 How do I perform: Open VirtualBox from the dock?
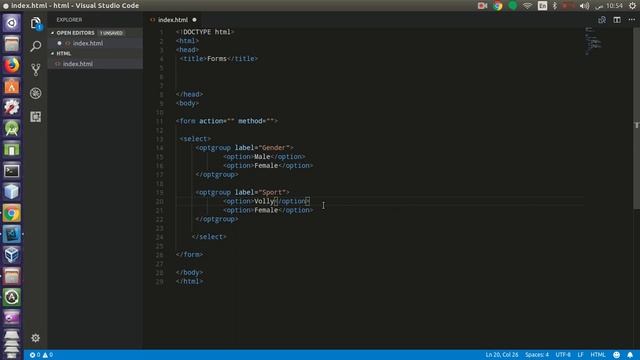click(x=11, y=255)
